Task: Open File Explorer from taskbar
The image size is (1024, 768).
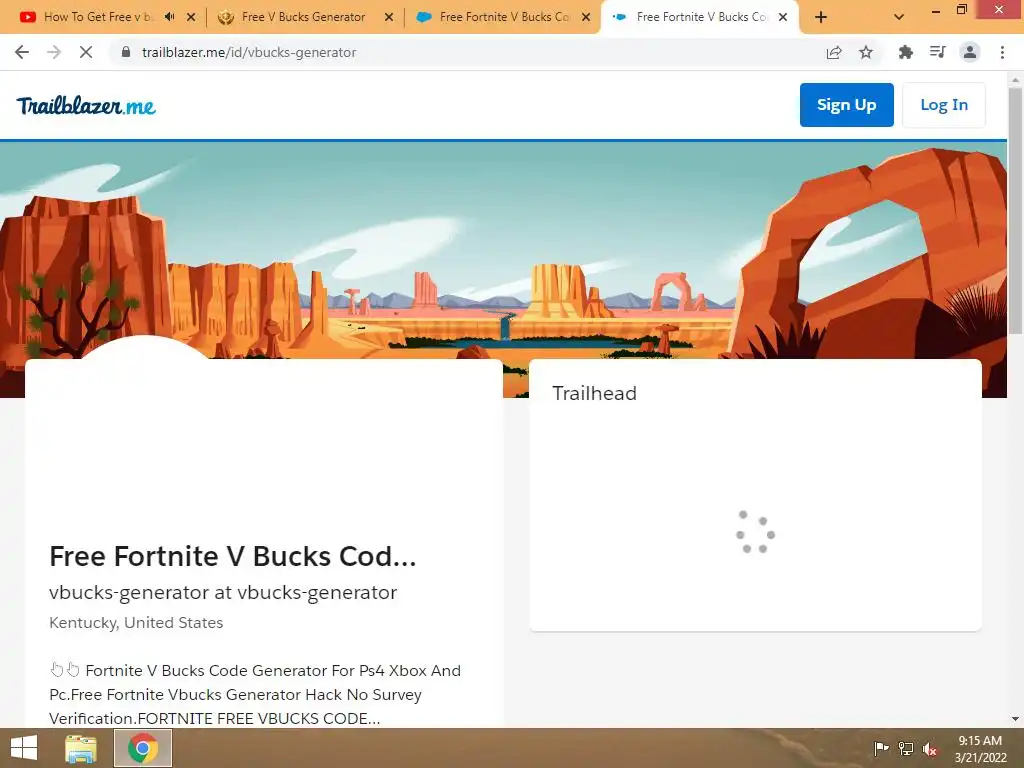Action: (80, 748)
